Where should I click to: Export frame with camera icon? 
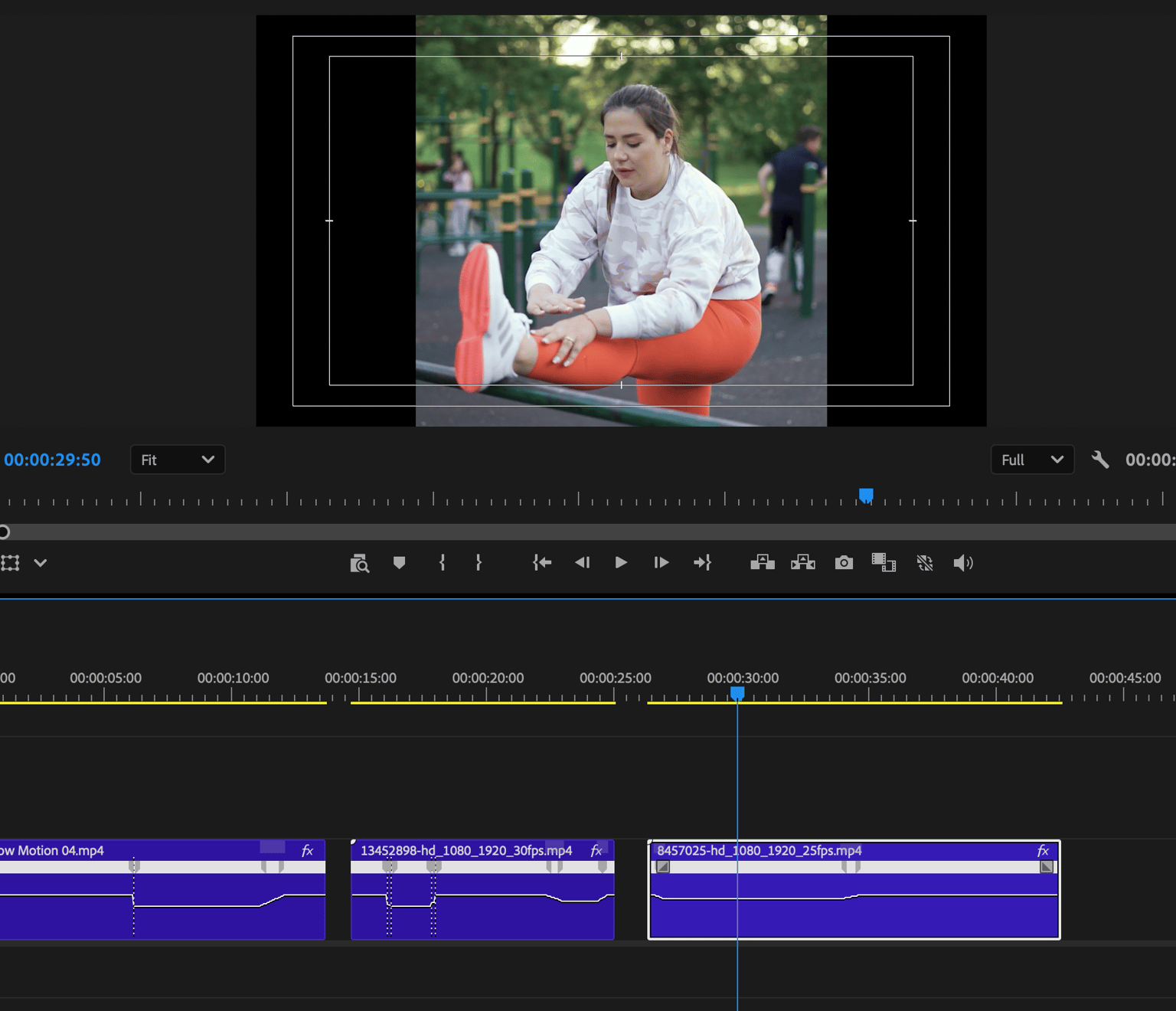pos(844,563)
